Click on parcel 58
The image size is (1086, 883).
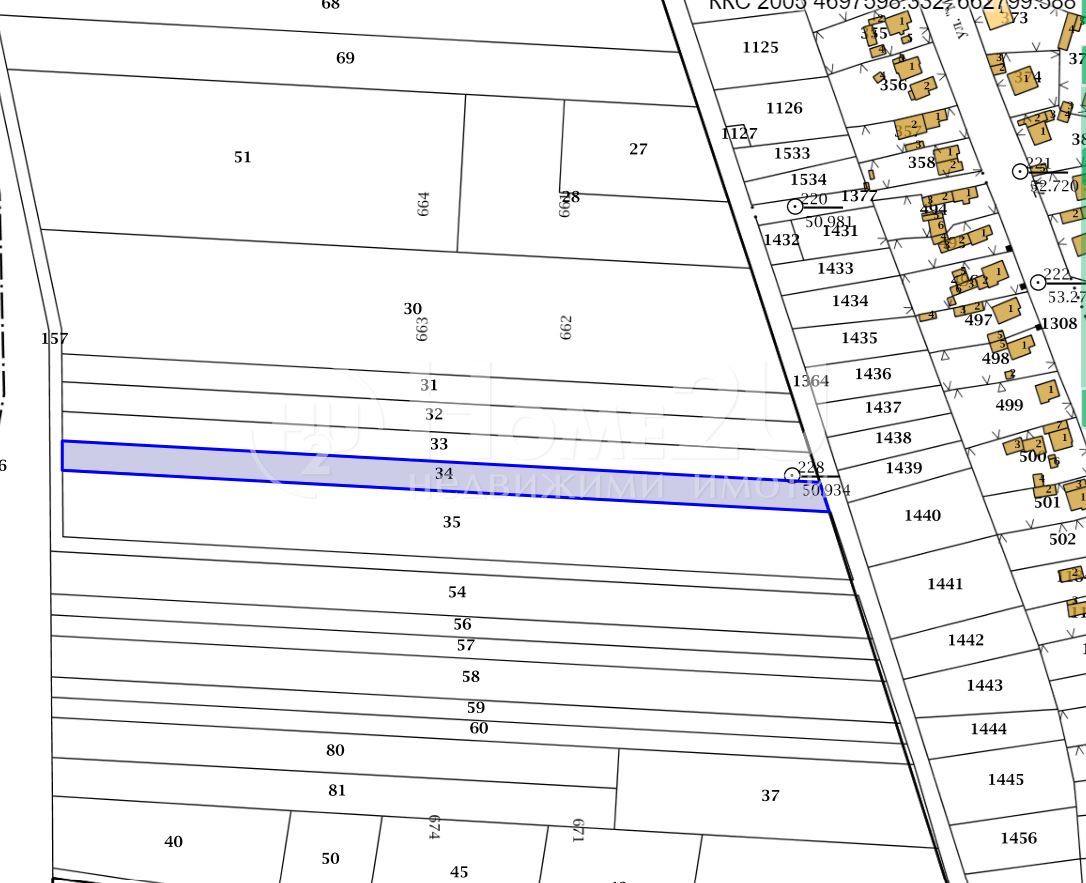coord(470,677)
